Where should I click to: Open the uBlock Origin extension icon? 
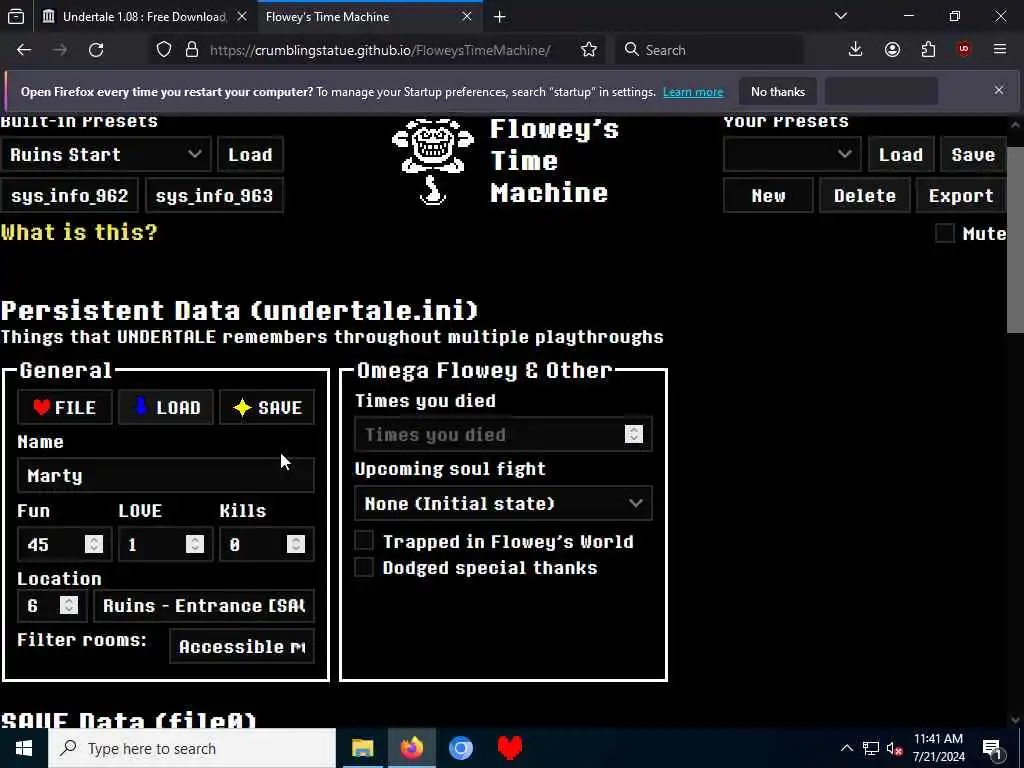pos(964,50)
